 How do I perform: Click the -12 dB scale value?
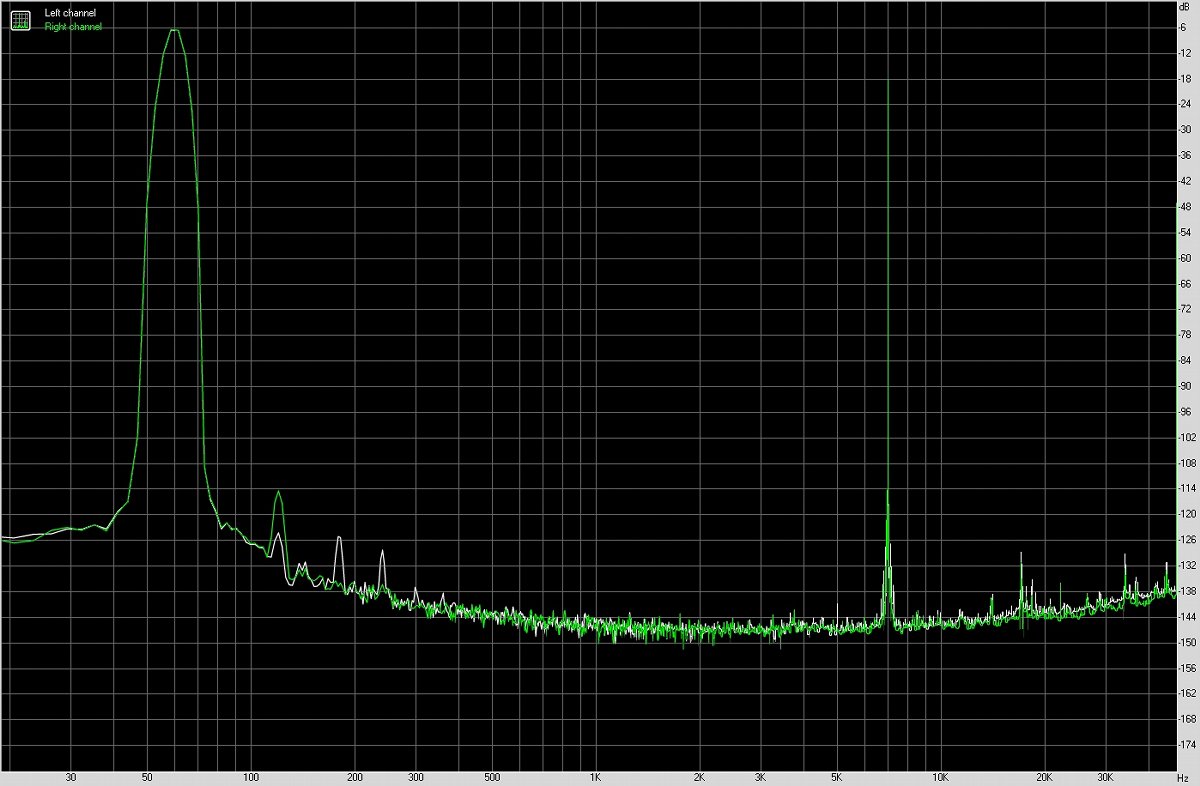coord(1186,53)
